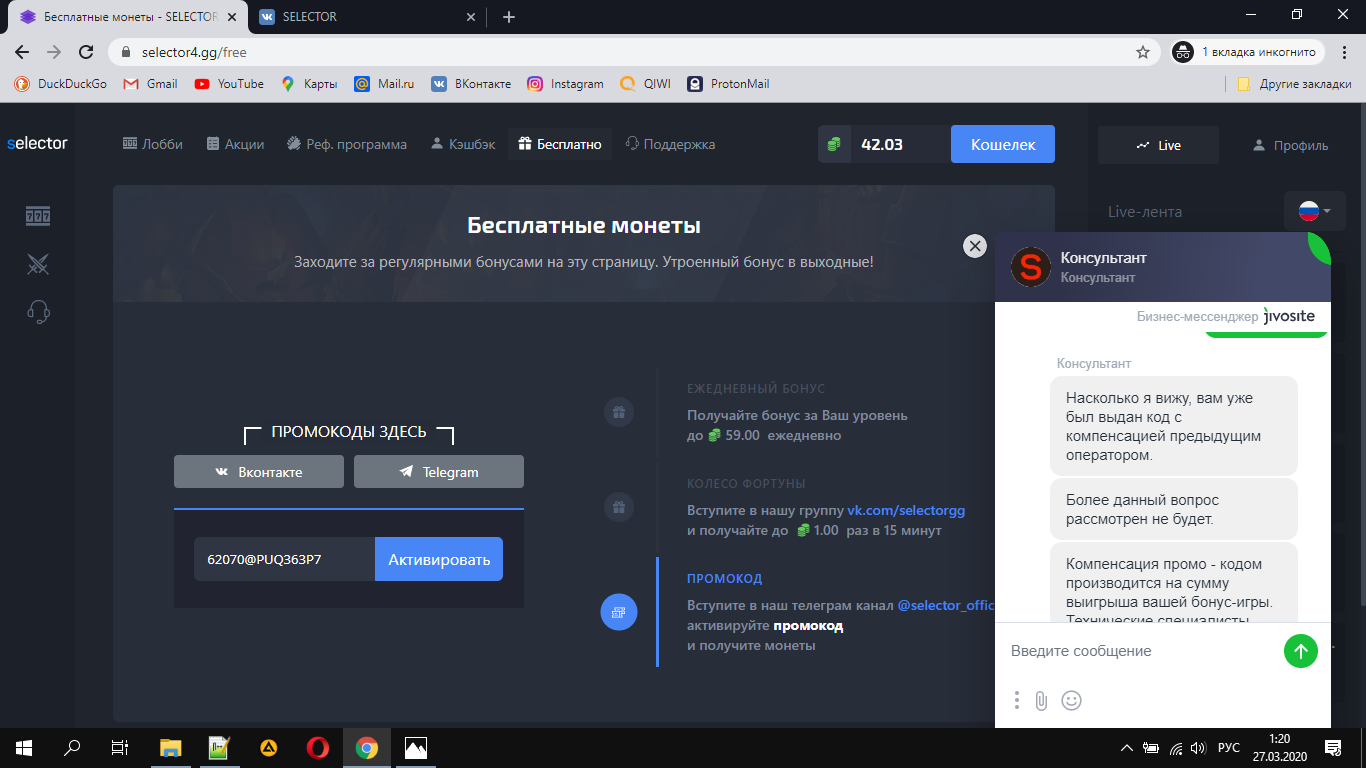Image resolution: width=1366 pixels, height=768 pixels.
Task: Expand the Другие закладки folder
Action: click(1294, 84)
